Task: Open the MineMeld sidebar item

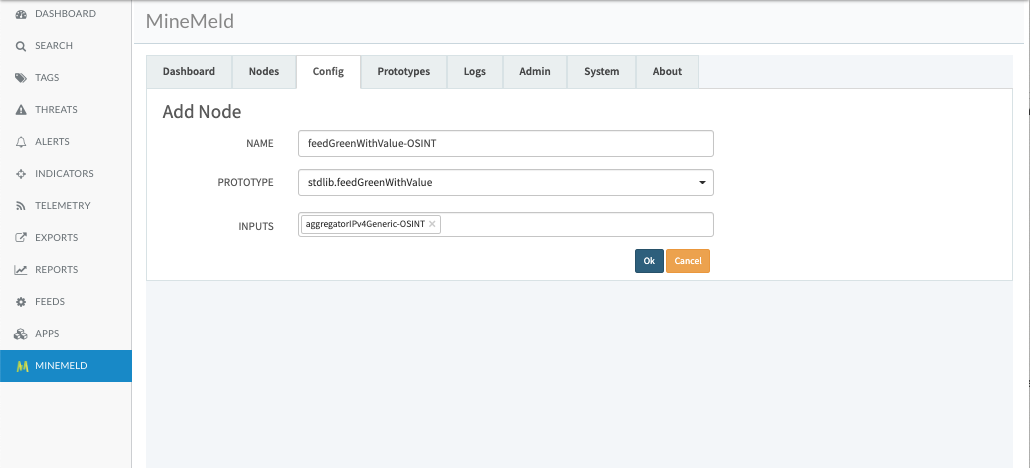Action: [61, 366]
